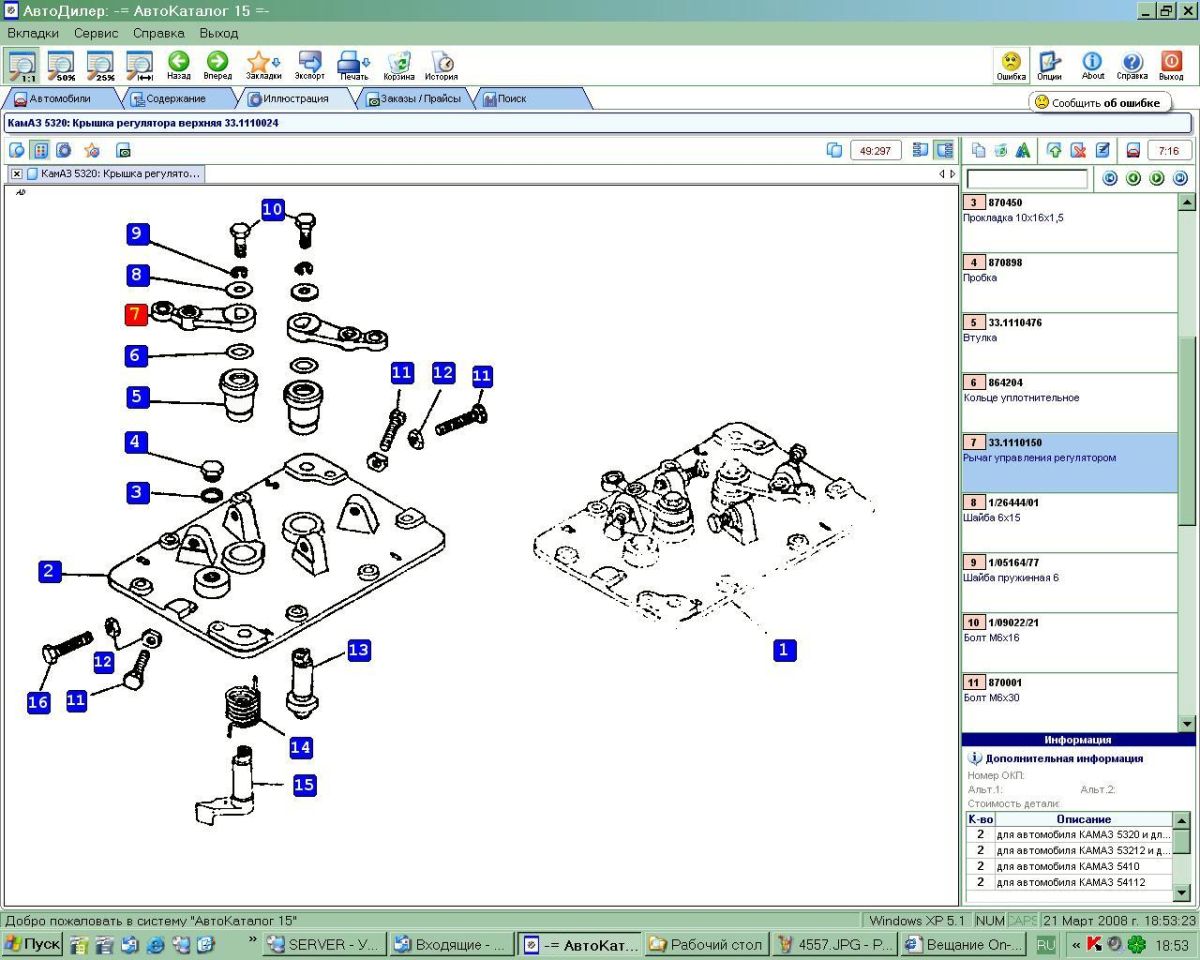
Task: Select part 33.1110476 Втулка in list
Action: pyautogui.click(x=1069, y=342)
